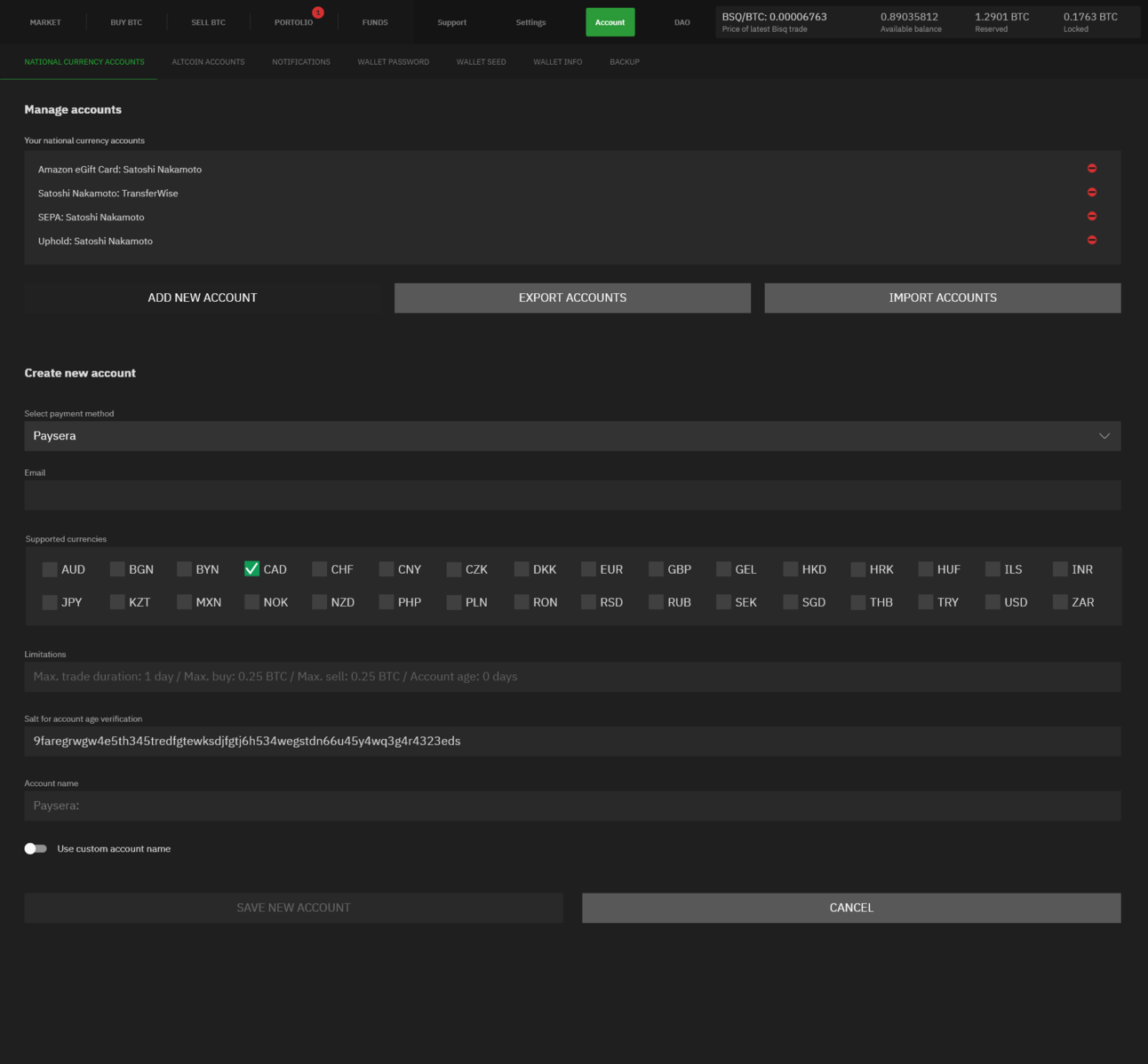Switch to Altcoin Accounts tab

point(208,62)
